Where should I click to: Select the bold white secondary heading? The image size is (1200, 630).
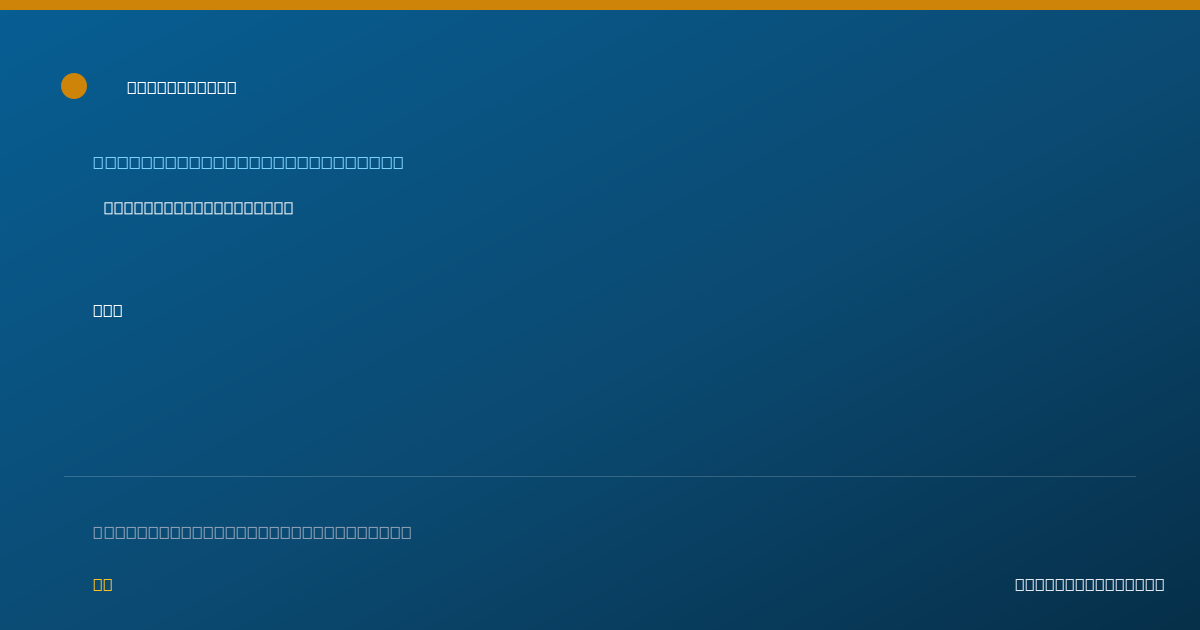pyautogui.click(x=198, y=208)
